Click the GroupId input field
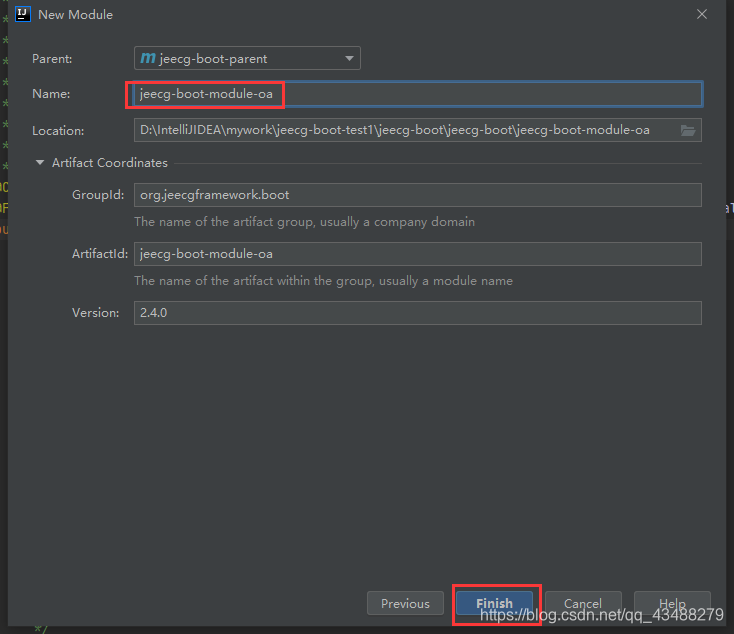 pos(418,195)
